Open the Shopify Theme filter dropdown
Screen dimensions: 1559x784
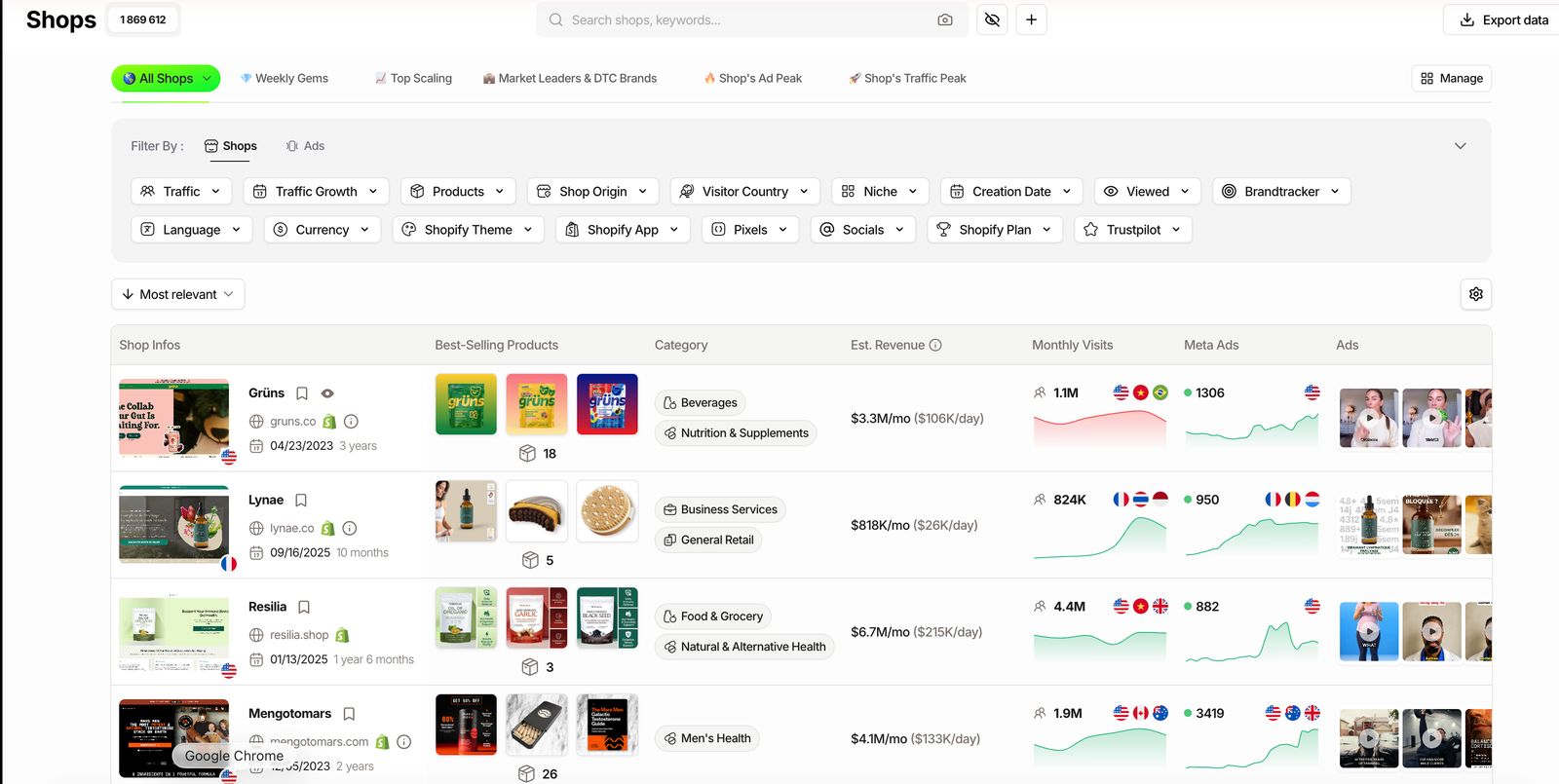pyautogui.click(x=468, y=230)
